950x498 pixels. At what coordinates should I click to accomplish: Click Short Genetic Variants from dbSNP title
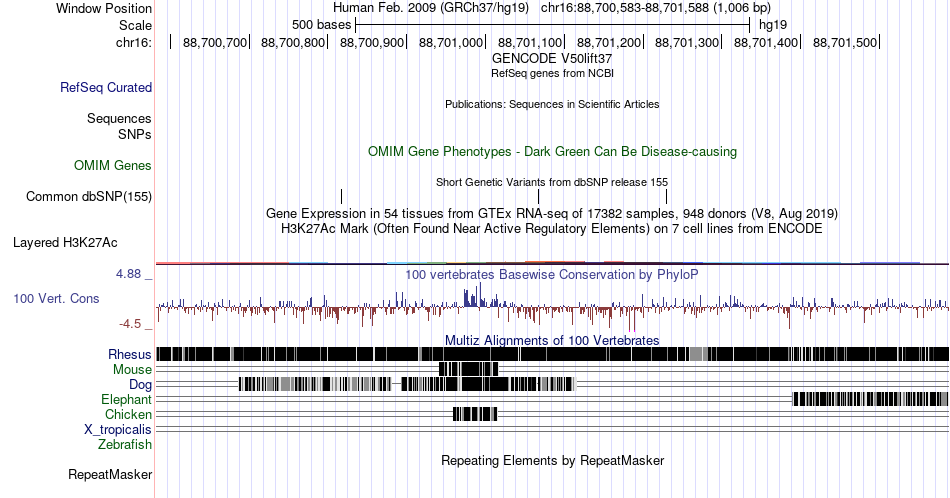[552, 182]
